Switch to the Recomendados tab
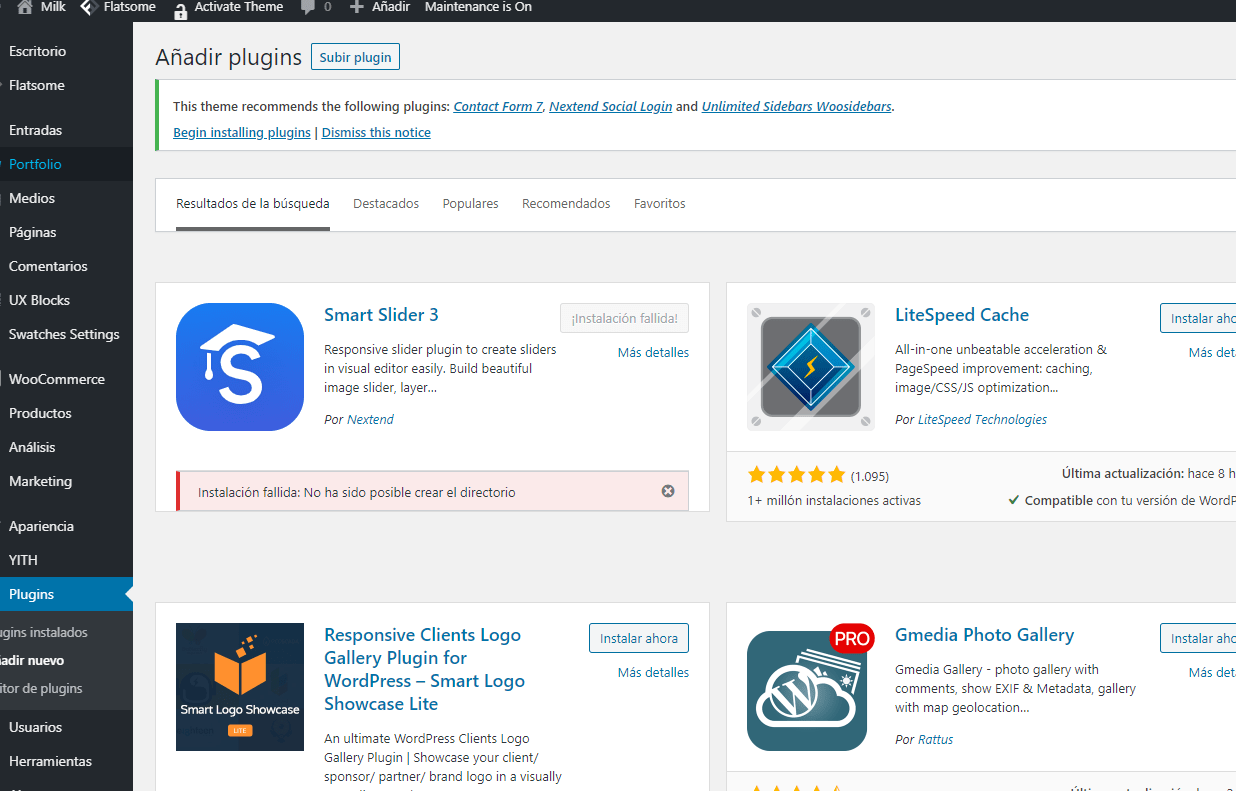The height and width of the screenshot is (791, 1236). (x=566, y=203)
